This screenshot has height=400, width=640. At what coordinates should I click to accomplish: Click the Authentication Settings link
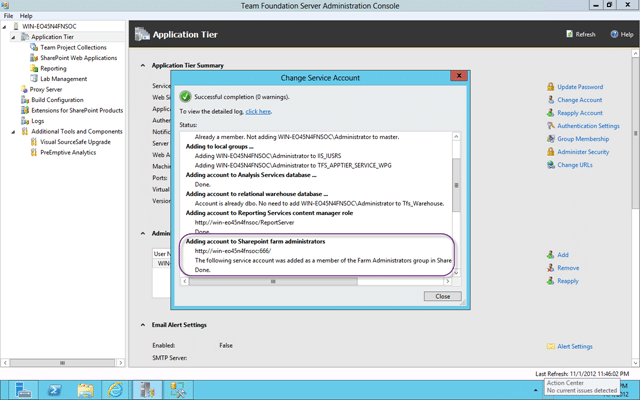(x=588, y=126)
